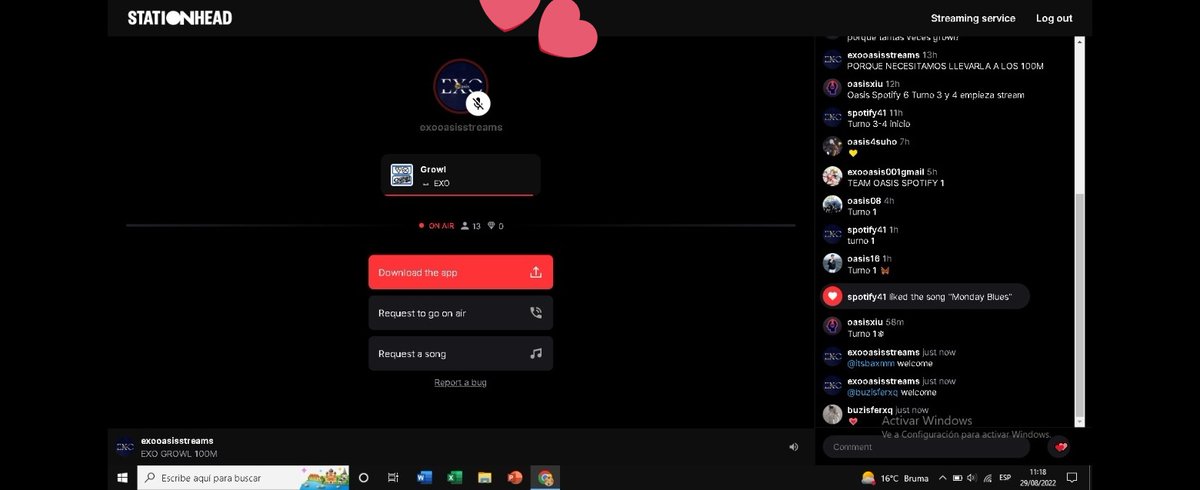Screen dimensions: 1200x490
Task: Open Excel from the taskbar
Action: coord(453,478)
